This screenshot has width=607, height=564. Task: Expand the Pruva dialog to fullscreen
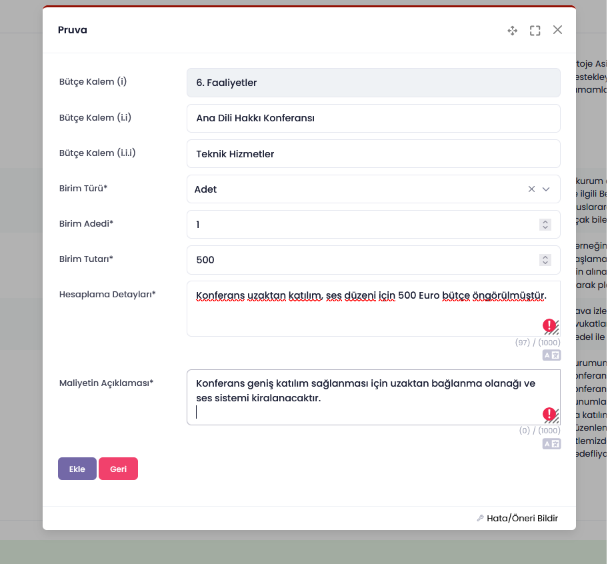point(535,31)
